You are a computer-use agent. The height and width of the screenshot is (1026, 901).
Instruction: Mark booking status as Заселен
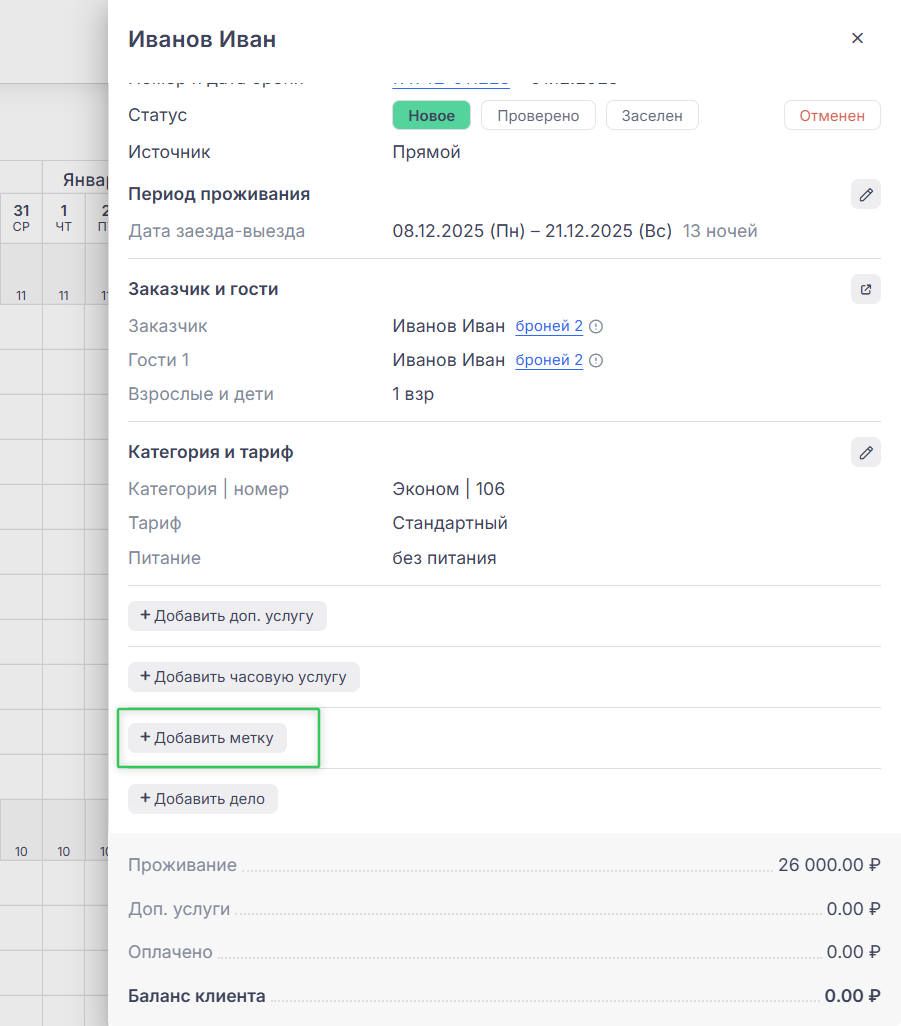click(652, 116)
